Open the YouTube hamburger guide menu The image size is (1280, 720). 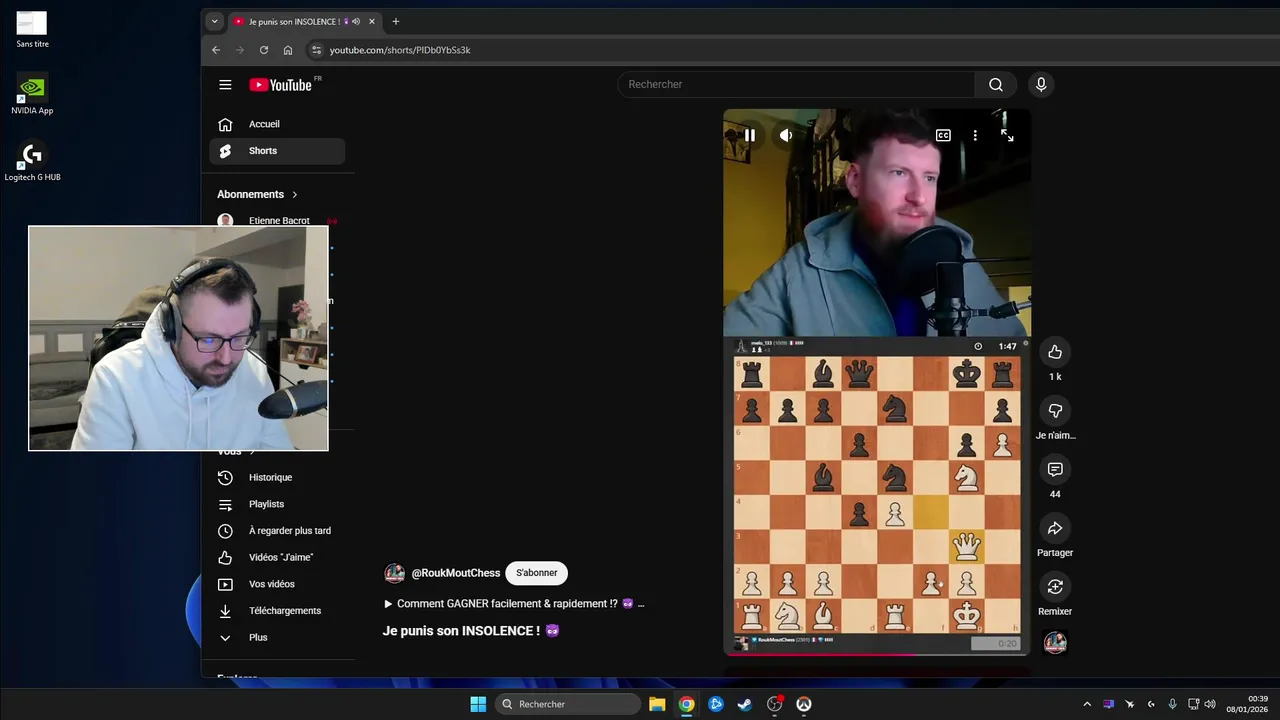point(225,85)
